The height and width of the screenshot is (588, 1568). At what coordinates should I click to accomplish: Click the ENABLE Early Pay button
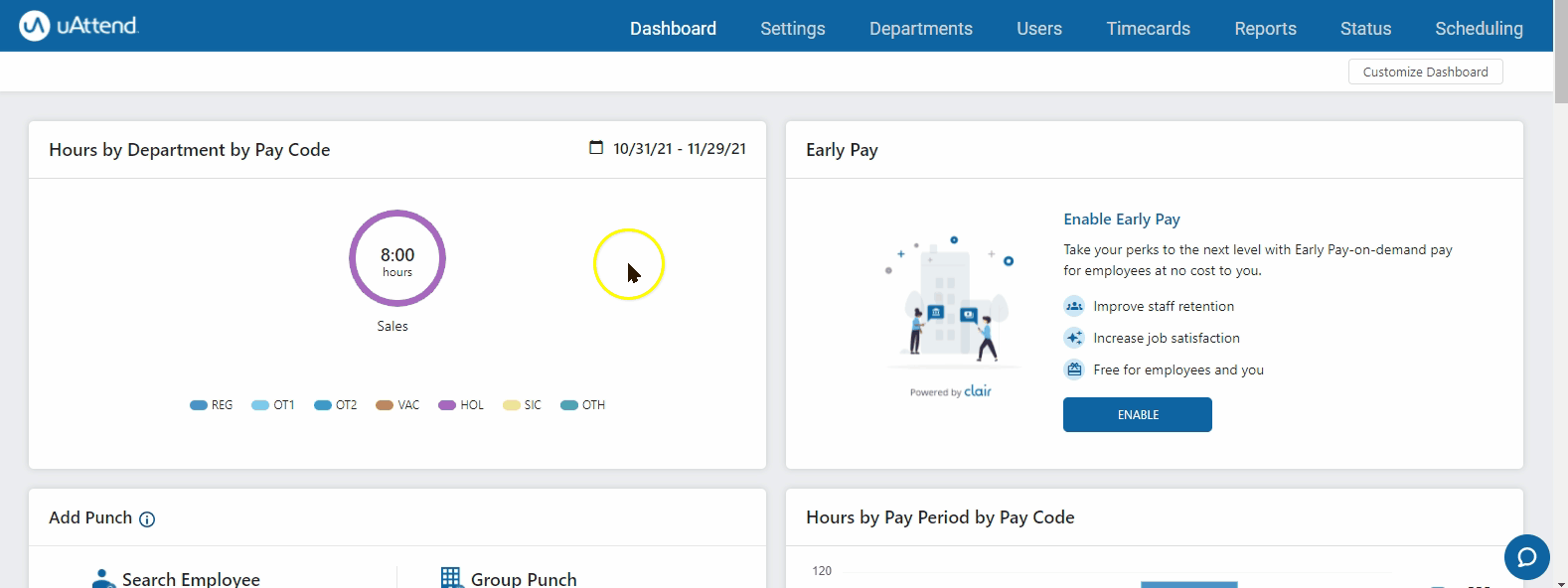1138,414
